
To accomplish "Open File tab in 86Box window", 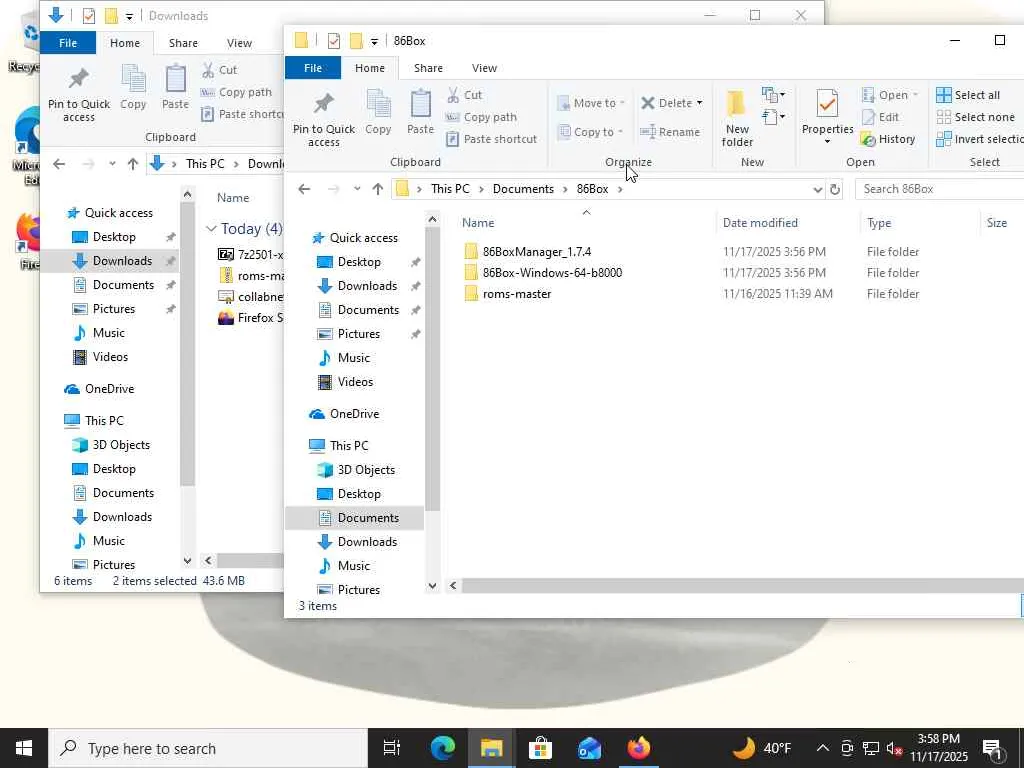I will (313, 68).
